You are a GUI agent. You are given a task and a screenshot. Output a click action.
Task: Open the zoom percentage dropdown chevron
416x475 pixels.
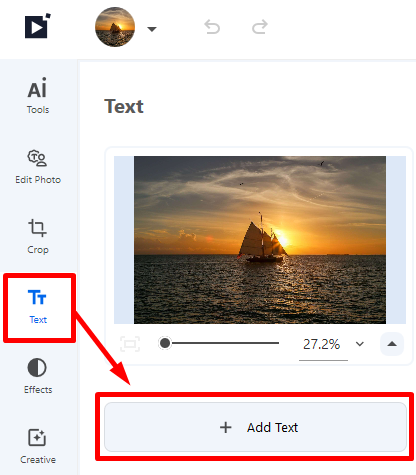[x=360, y=344]
